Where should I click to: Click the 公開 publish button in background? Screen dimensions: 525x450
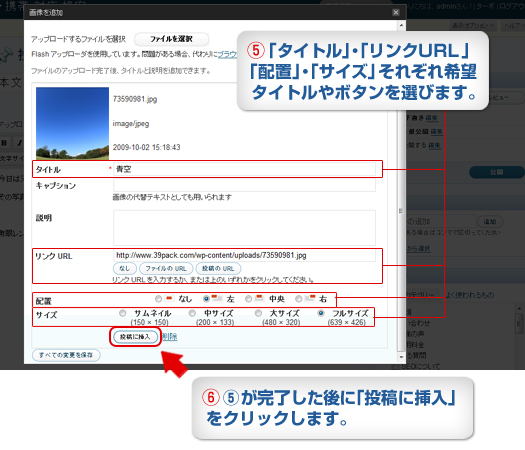[497, 172]
